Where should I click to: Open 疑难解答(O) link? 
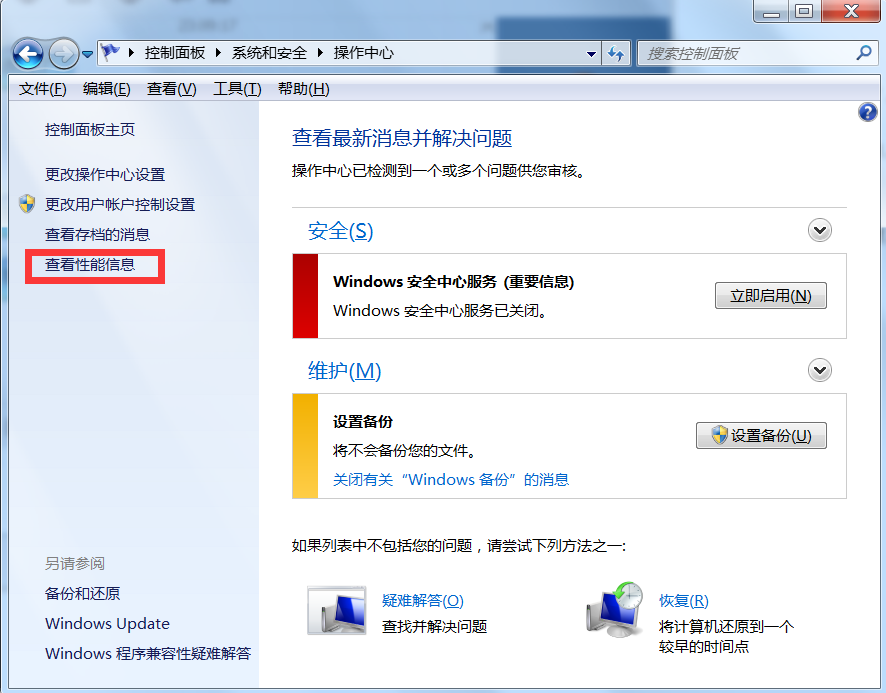click(423, 600)
